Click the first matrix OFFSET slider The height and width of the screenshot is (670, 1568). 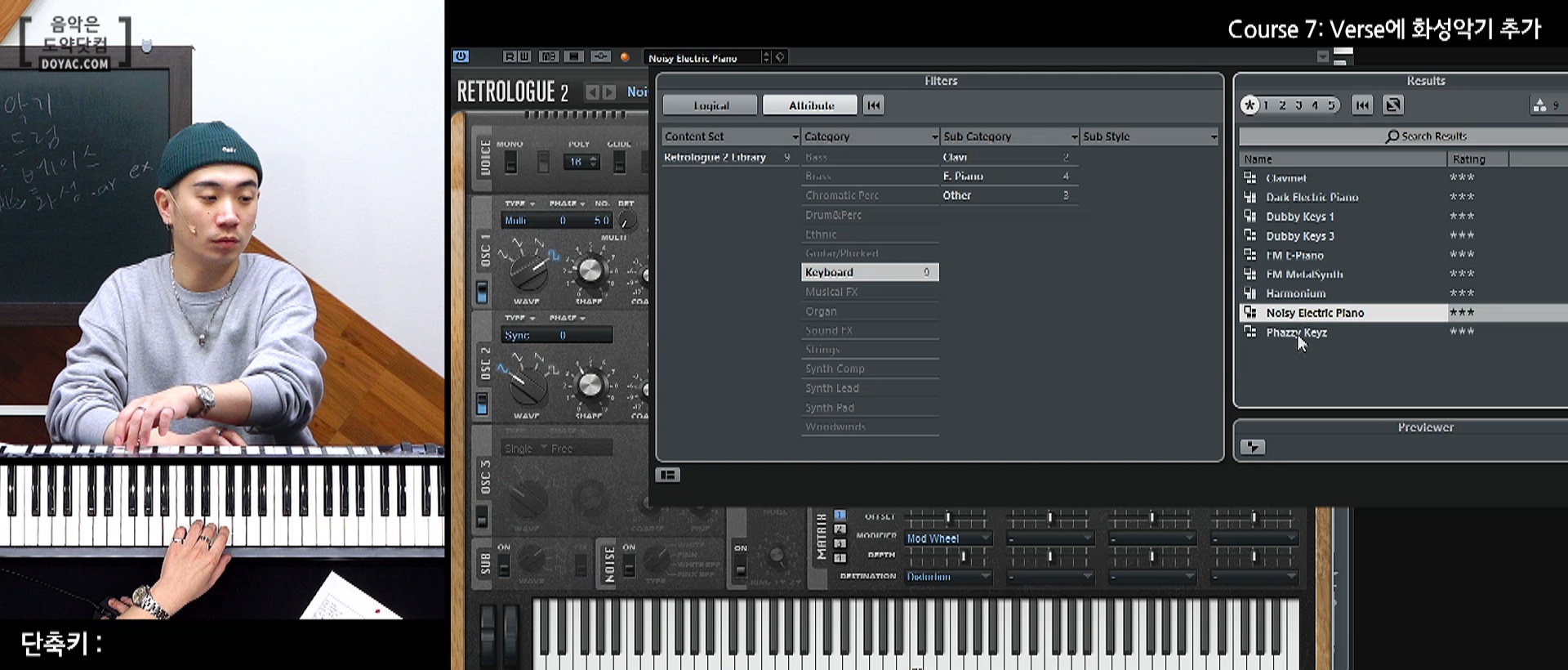click(x=947, y=517)
